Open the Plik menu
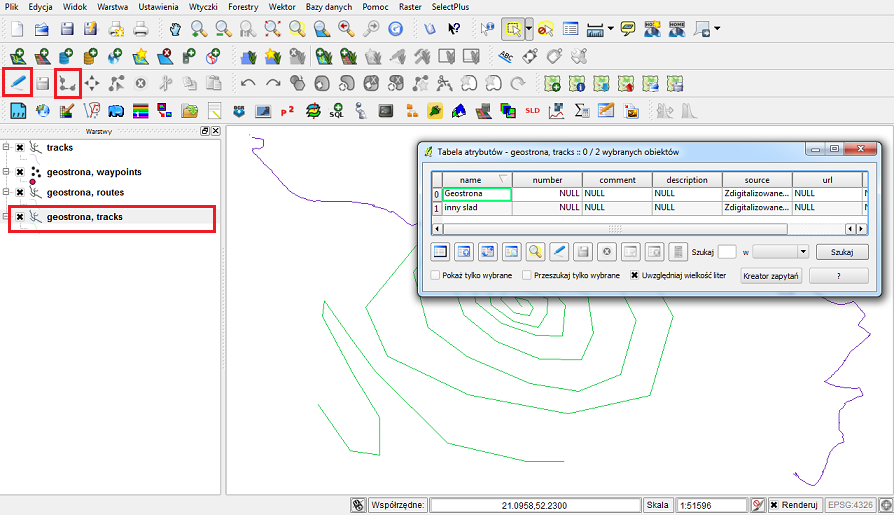Screen dimensions: 894x515 pyautogui.click(x=11, y=7)
